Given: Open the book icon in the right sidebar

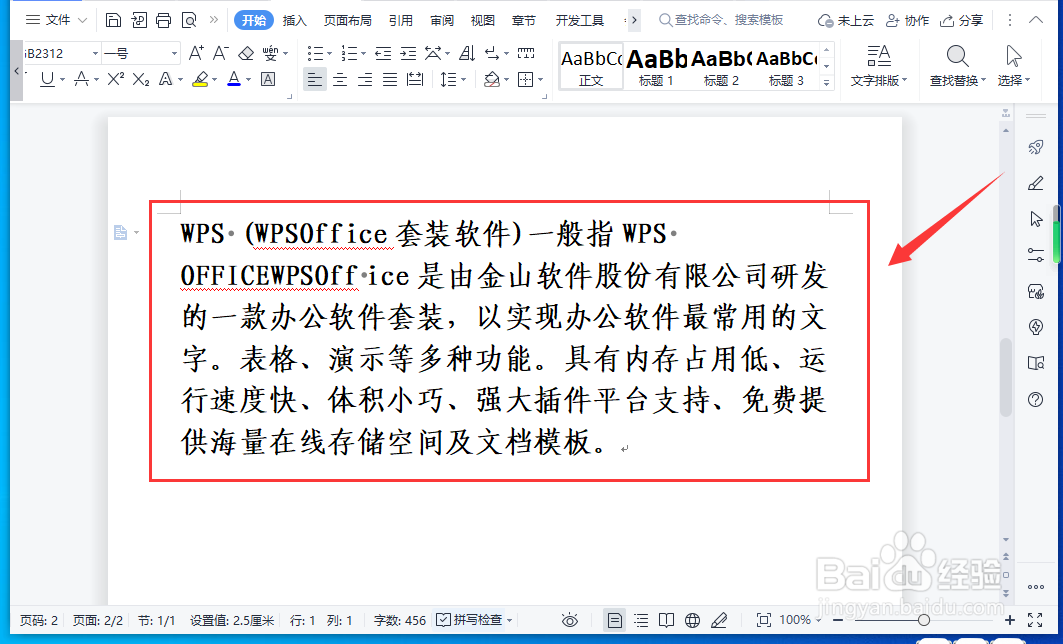Looking at the screenshot, I should 1036,363.
